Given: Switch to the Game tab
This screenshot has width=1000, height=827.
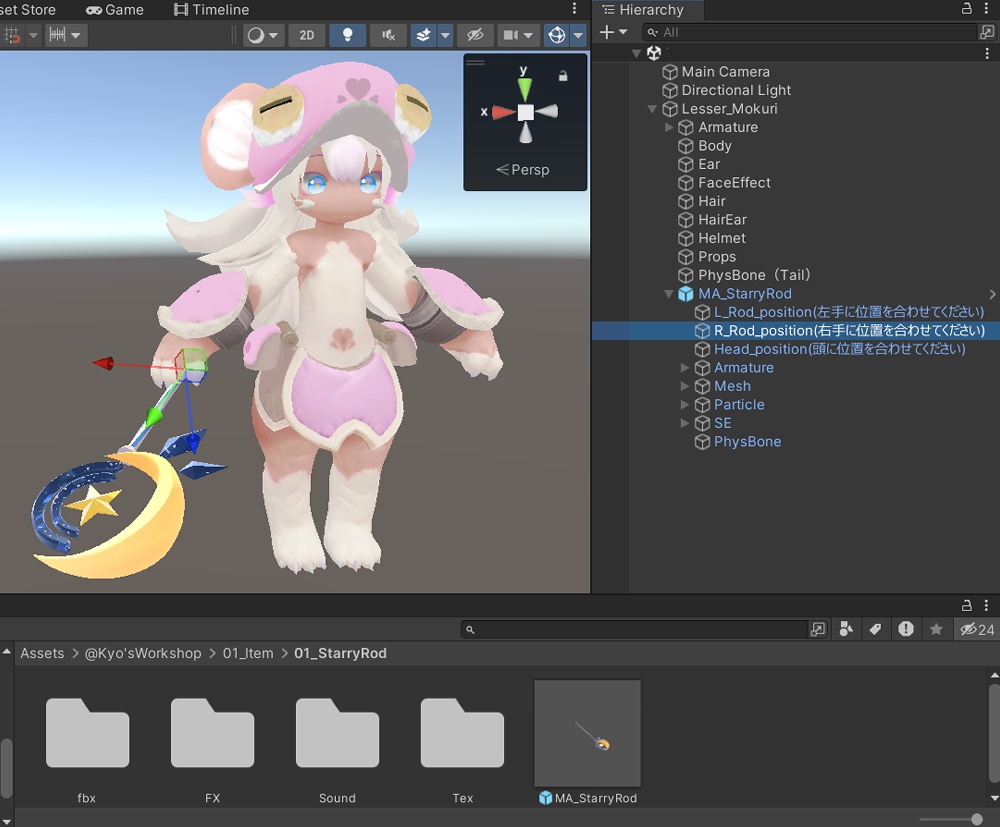Looking at the screenshot, I should pos(115,10).
